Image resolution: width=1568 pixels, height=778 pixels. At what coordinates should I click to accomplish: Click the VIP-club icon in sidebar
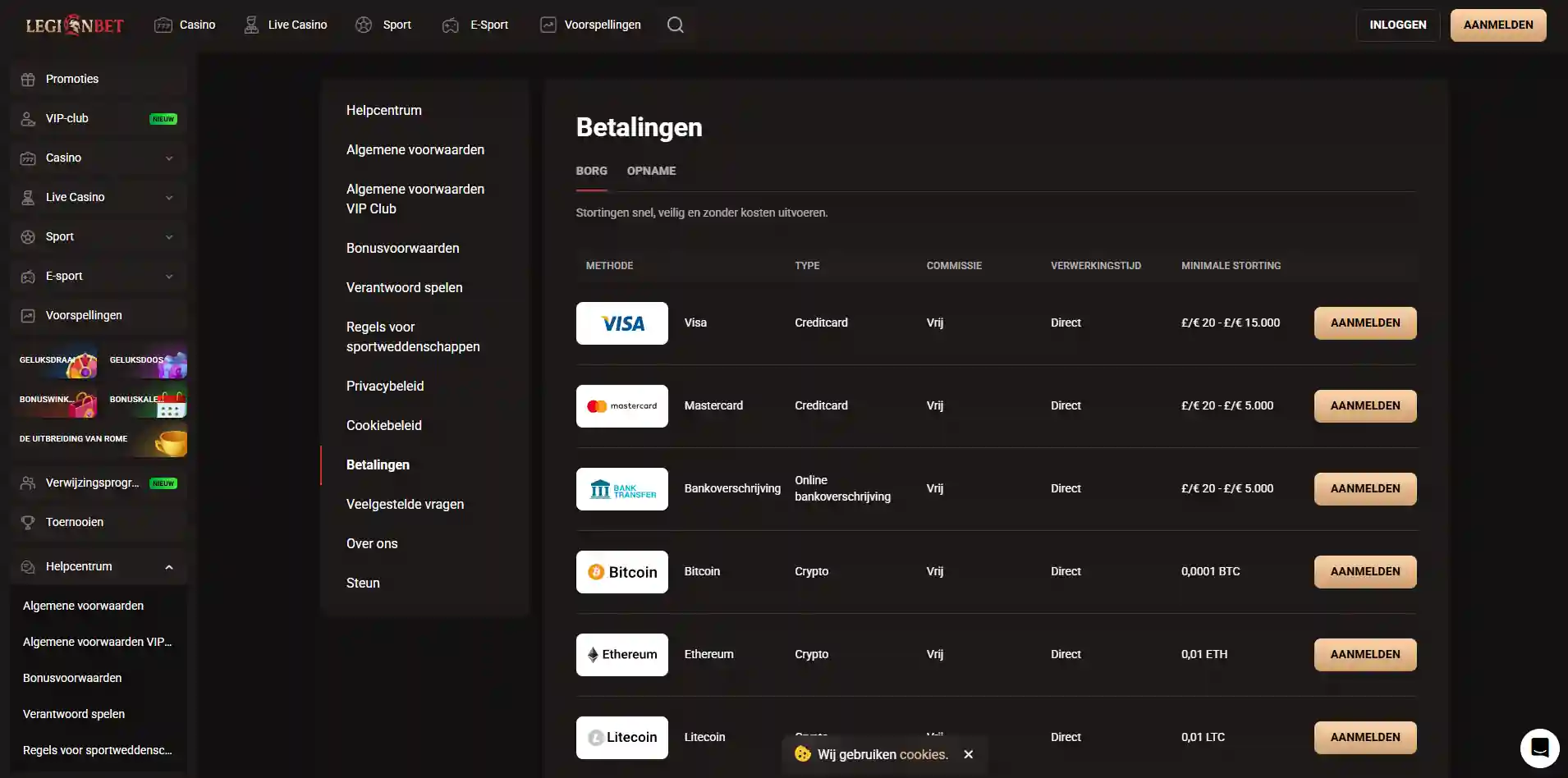pyautogui.click(x=28, y=119)
